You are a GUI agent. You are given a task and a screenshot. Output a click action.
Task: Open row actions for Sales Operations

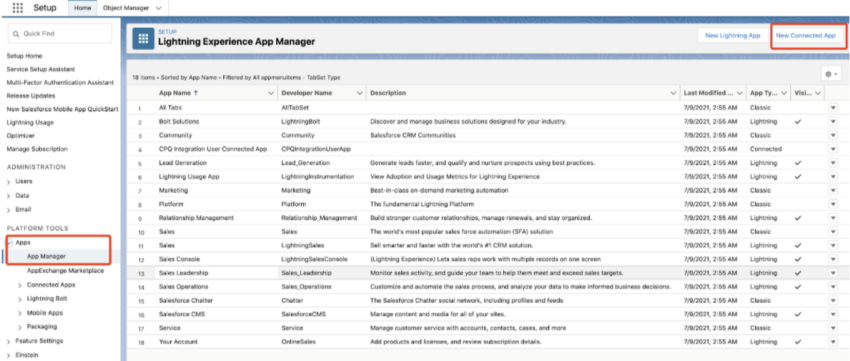pyautogui.click(x=833, y=286)
